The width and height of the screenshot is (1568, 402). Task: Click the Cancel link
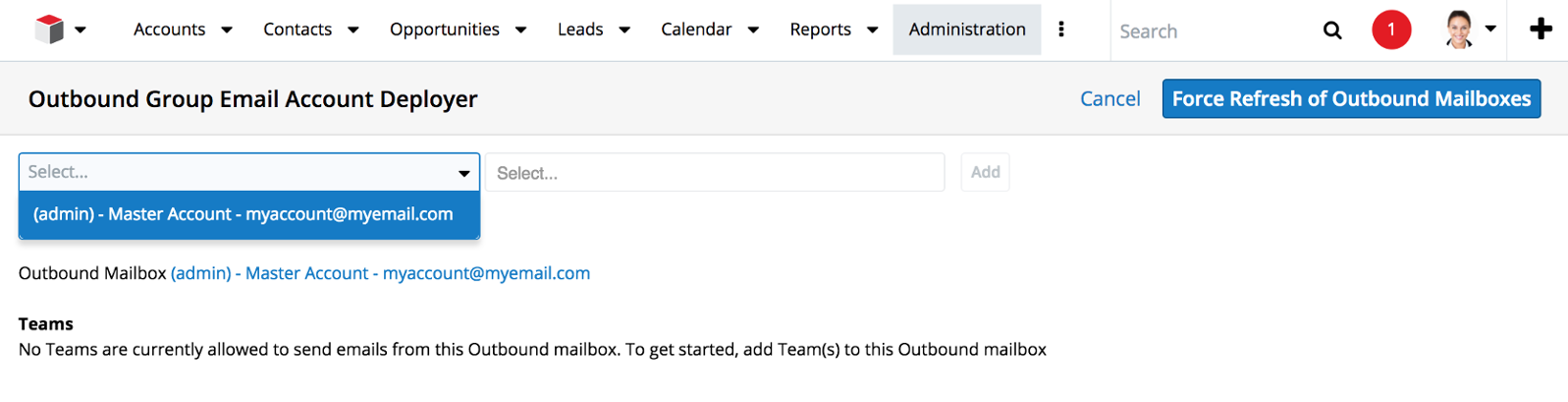tap(1110, 98)
